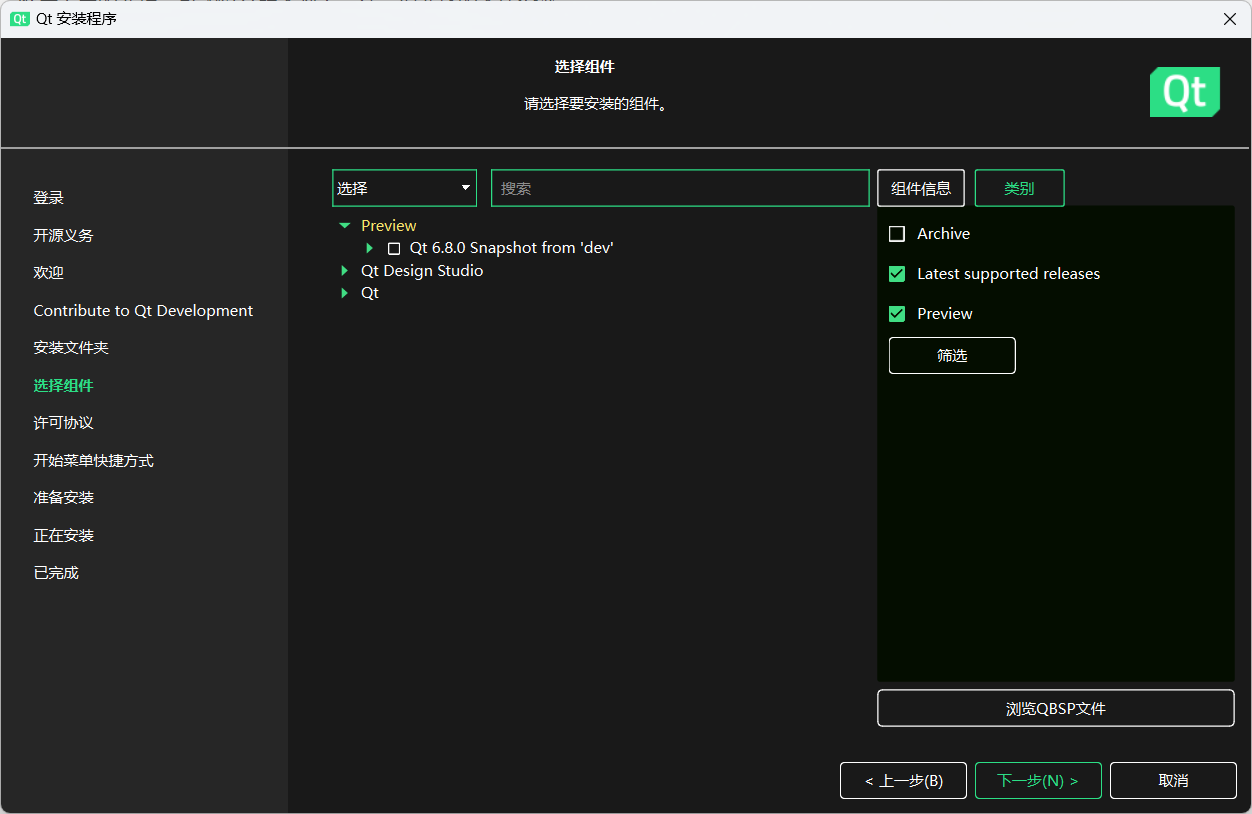This screenshot has width=1252, height=814.
Task: Uncheck Latest supported releases checkbox
Action: 897,274
